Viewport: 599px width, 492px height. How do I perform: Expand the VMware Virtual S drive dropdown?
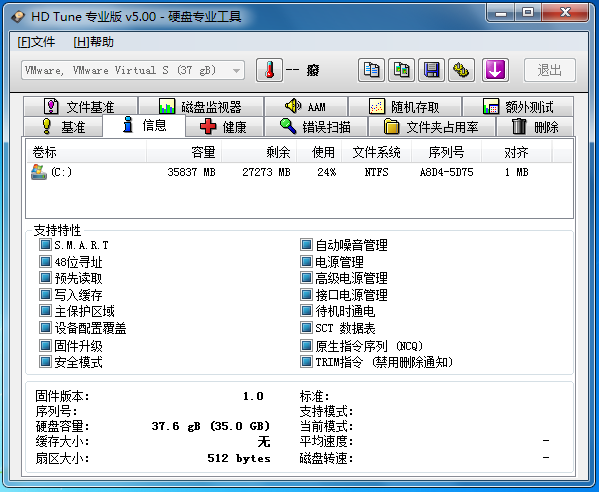pyautogui.click(x=236, y=70)
